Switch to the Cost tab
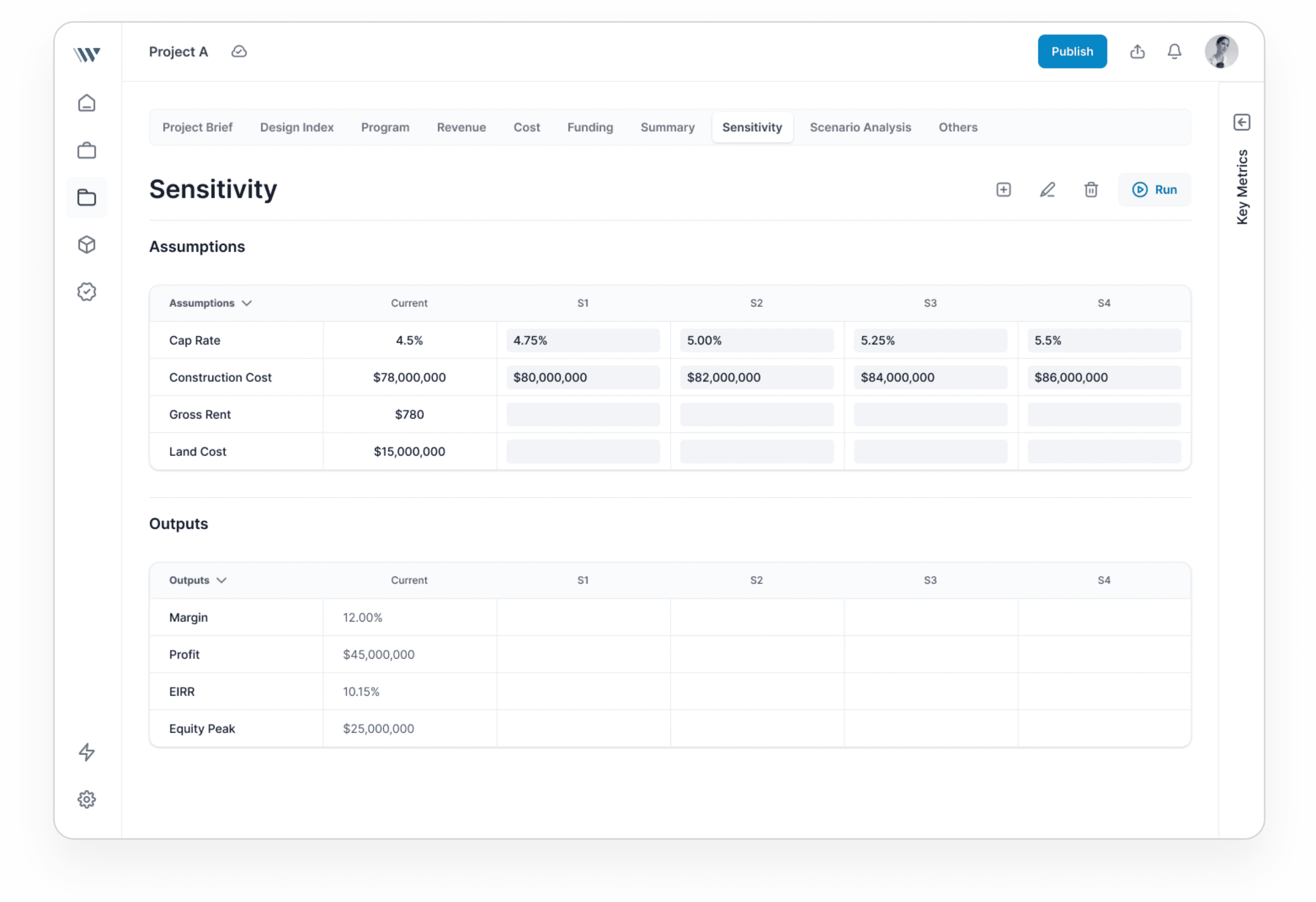 [526, 127]
